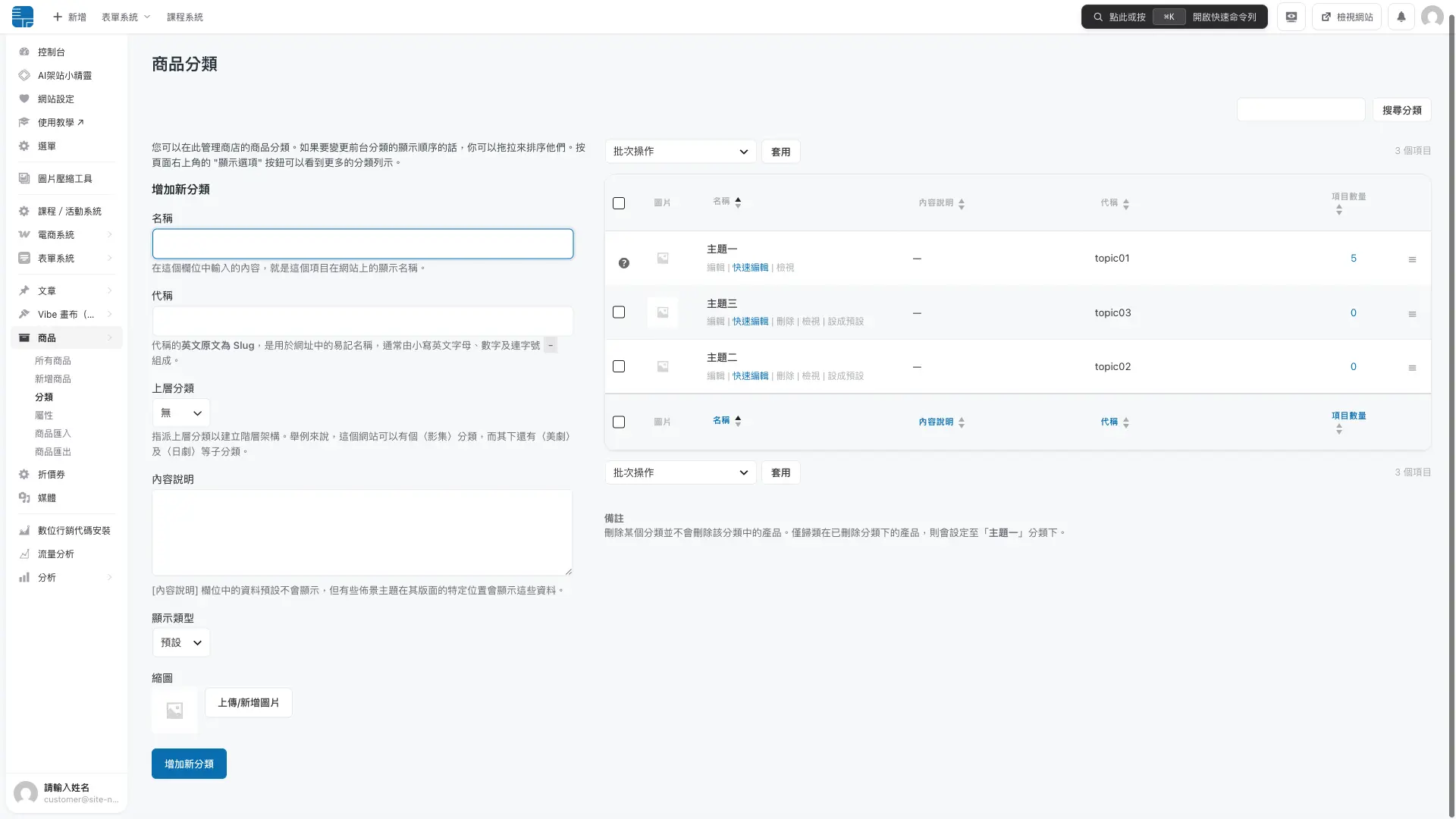Click the Vibe 畫布 icon
This screenshot has height=819, width=1456.
click(24, 315)
